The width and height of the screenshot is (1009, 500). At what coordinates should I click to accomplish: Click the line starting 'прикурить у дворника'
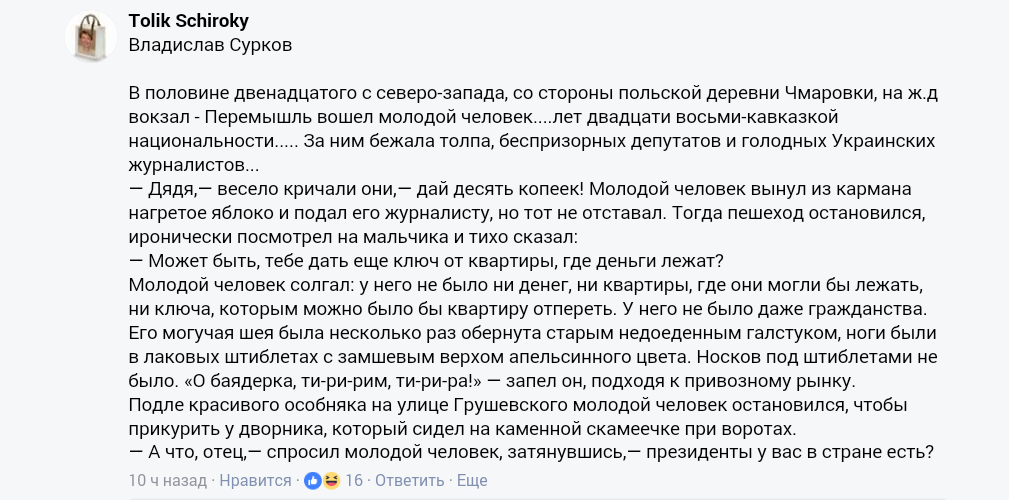(x=463, y=429)
